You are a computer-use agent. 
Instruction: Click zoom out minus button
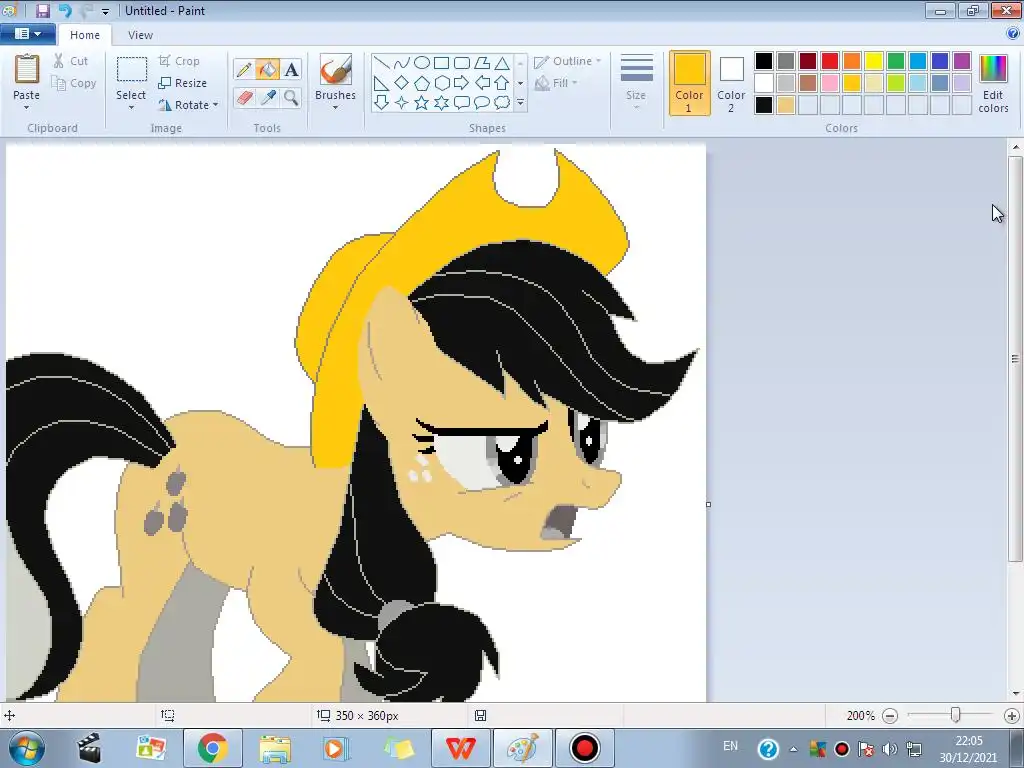click(889, 716)
